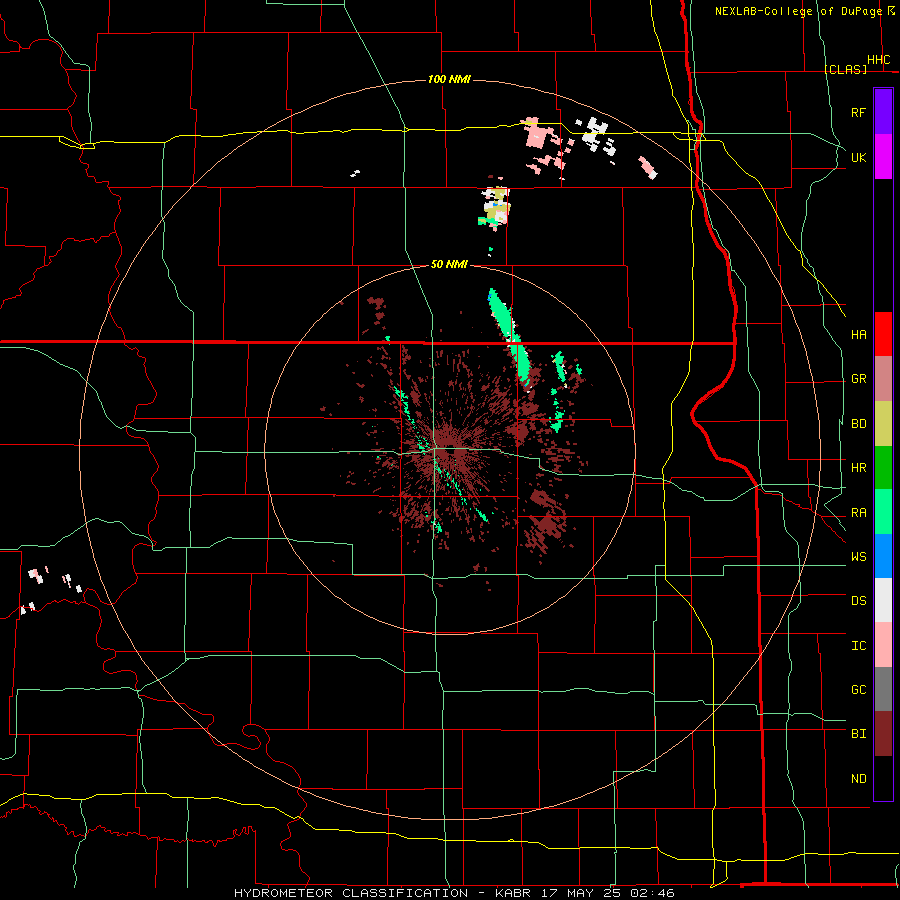Click the 02:46 timestamp

(652, 893)
